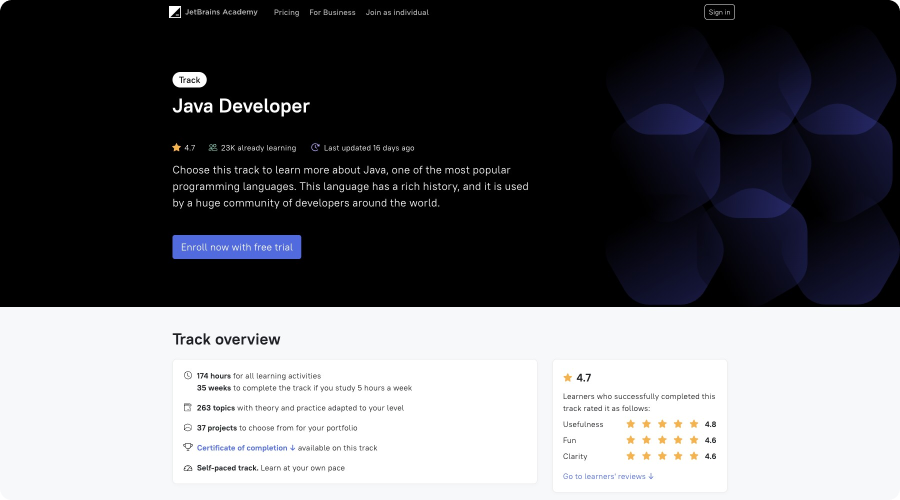Image resolution: width=900 pixels, height=500 pixels.
Task: Click the Clarity label
Action: (x=575, y=457)
